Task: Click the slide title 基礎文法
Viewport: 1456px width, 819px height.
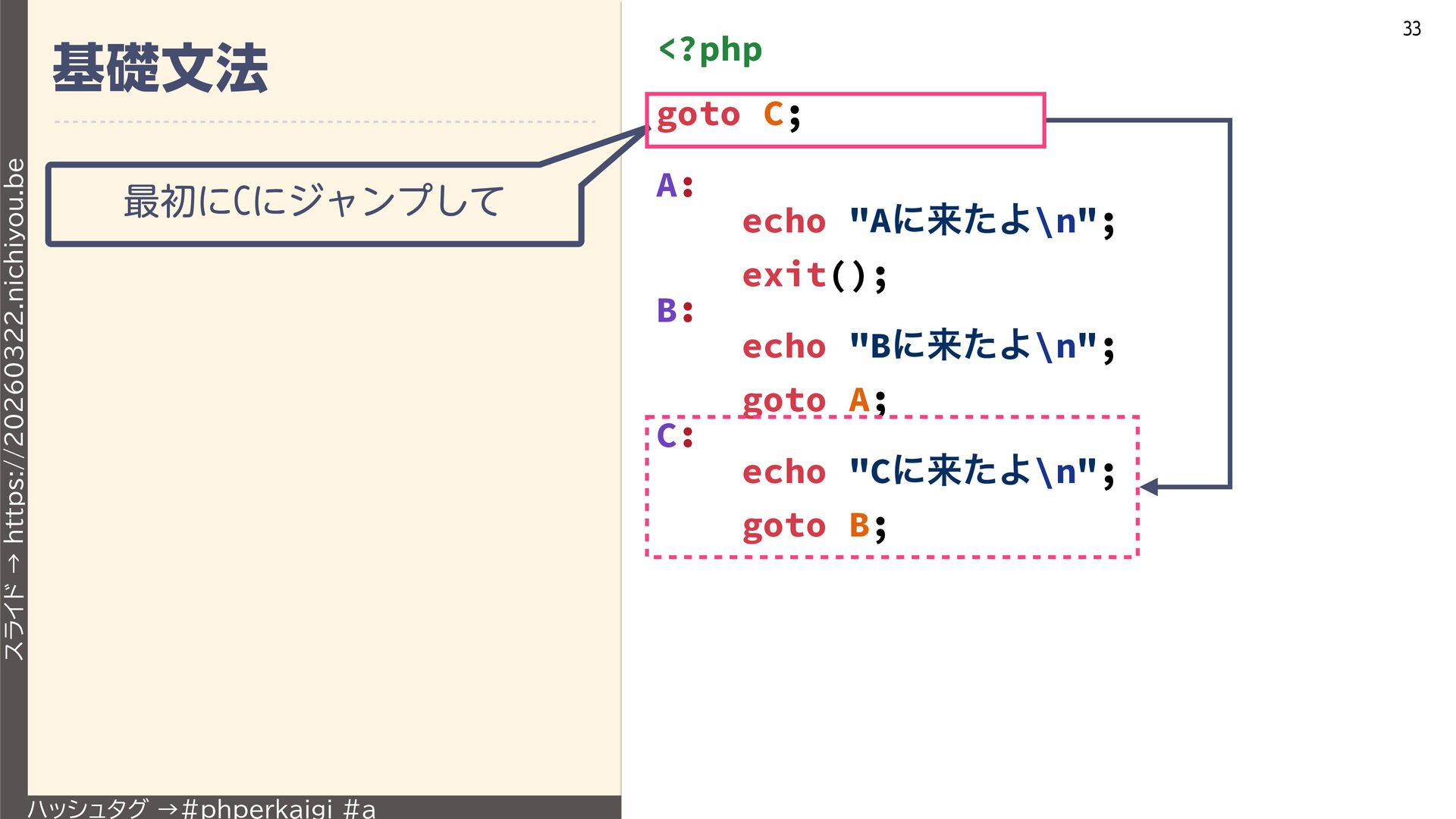Action: (x=160, y=68)
